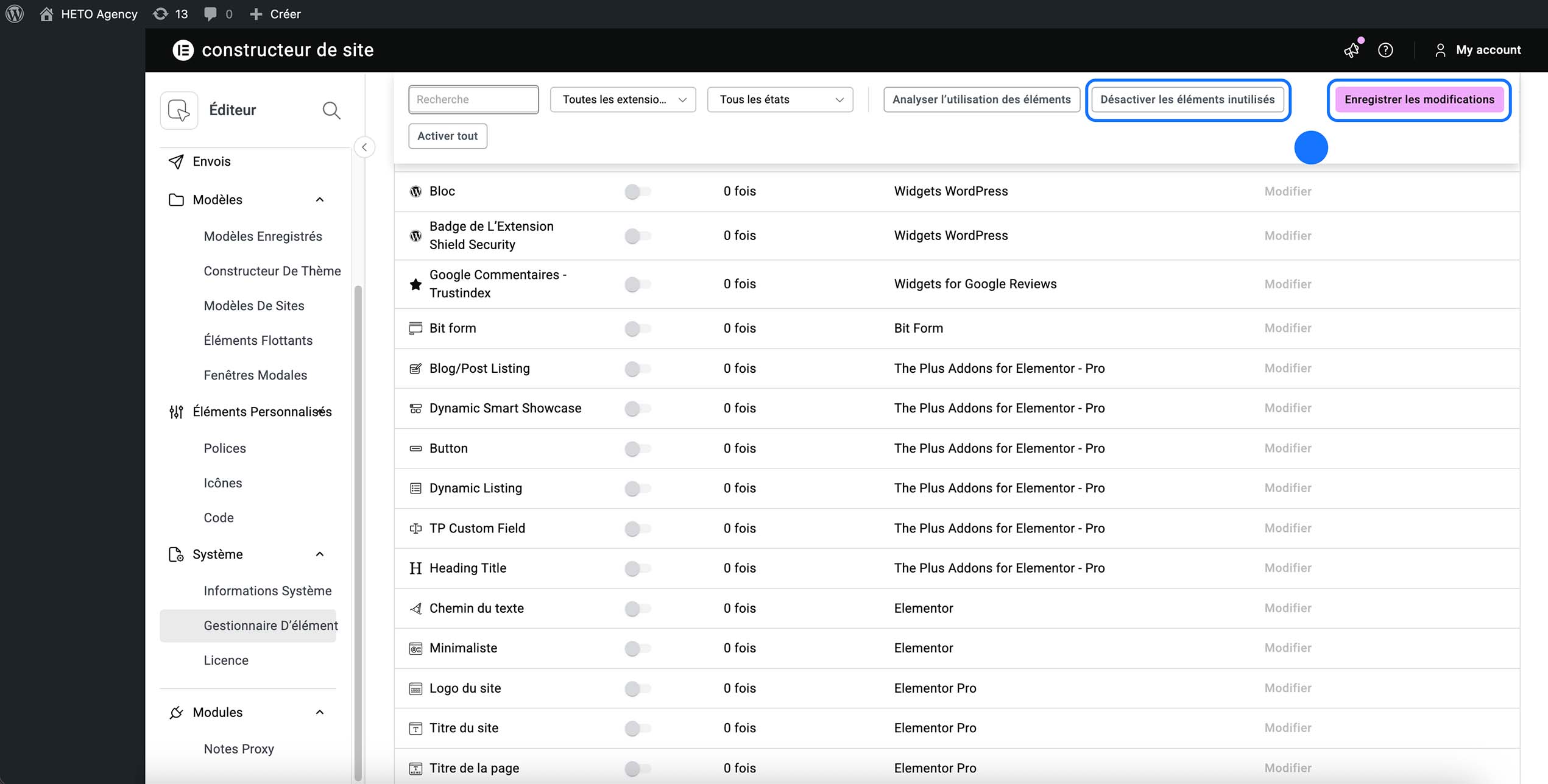Click the Éditeur cursor icon
The height and width of the screenshot is (784, 1548).
178,110
